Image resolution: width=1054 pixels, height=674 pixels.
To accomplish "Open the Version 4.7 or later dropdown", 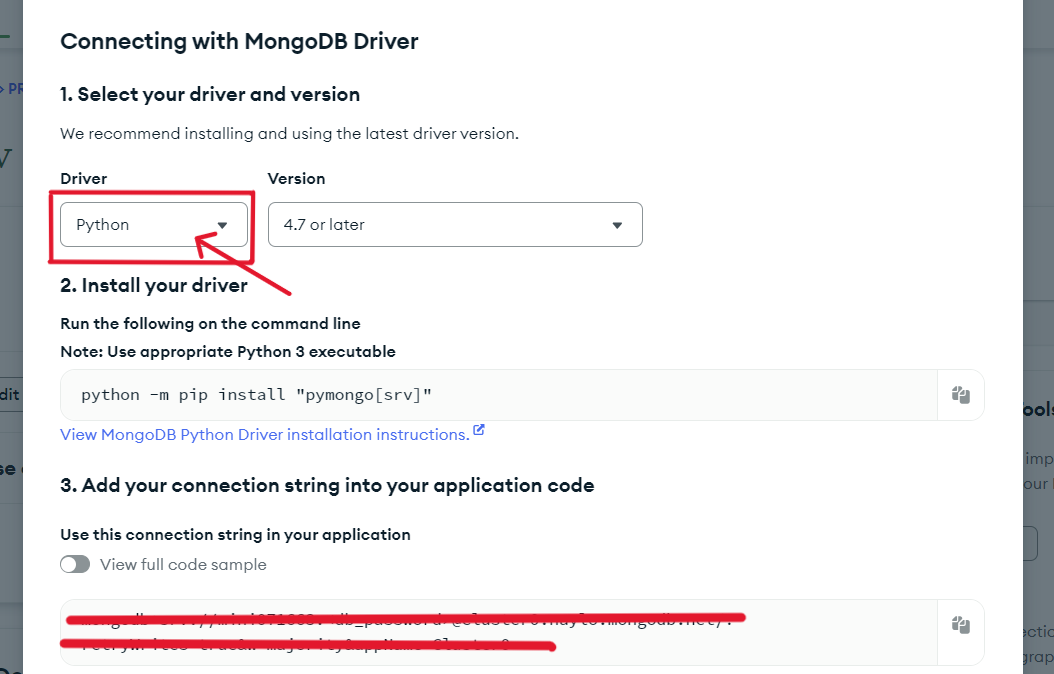I will point(455,224).
